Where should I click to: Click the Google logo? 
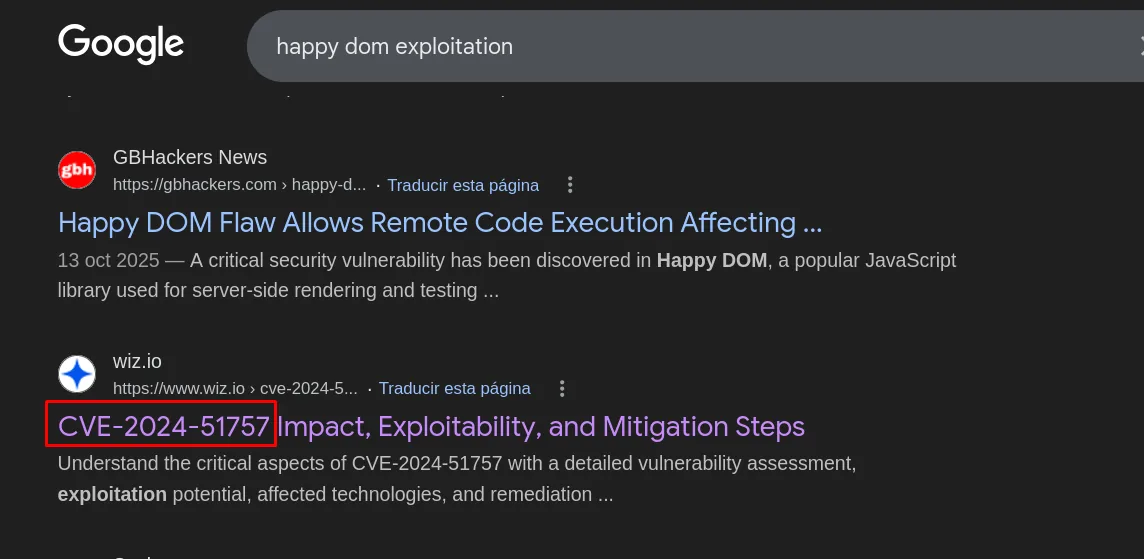(121, 44)
